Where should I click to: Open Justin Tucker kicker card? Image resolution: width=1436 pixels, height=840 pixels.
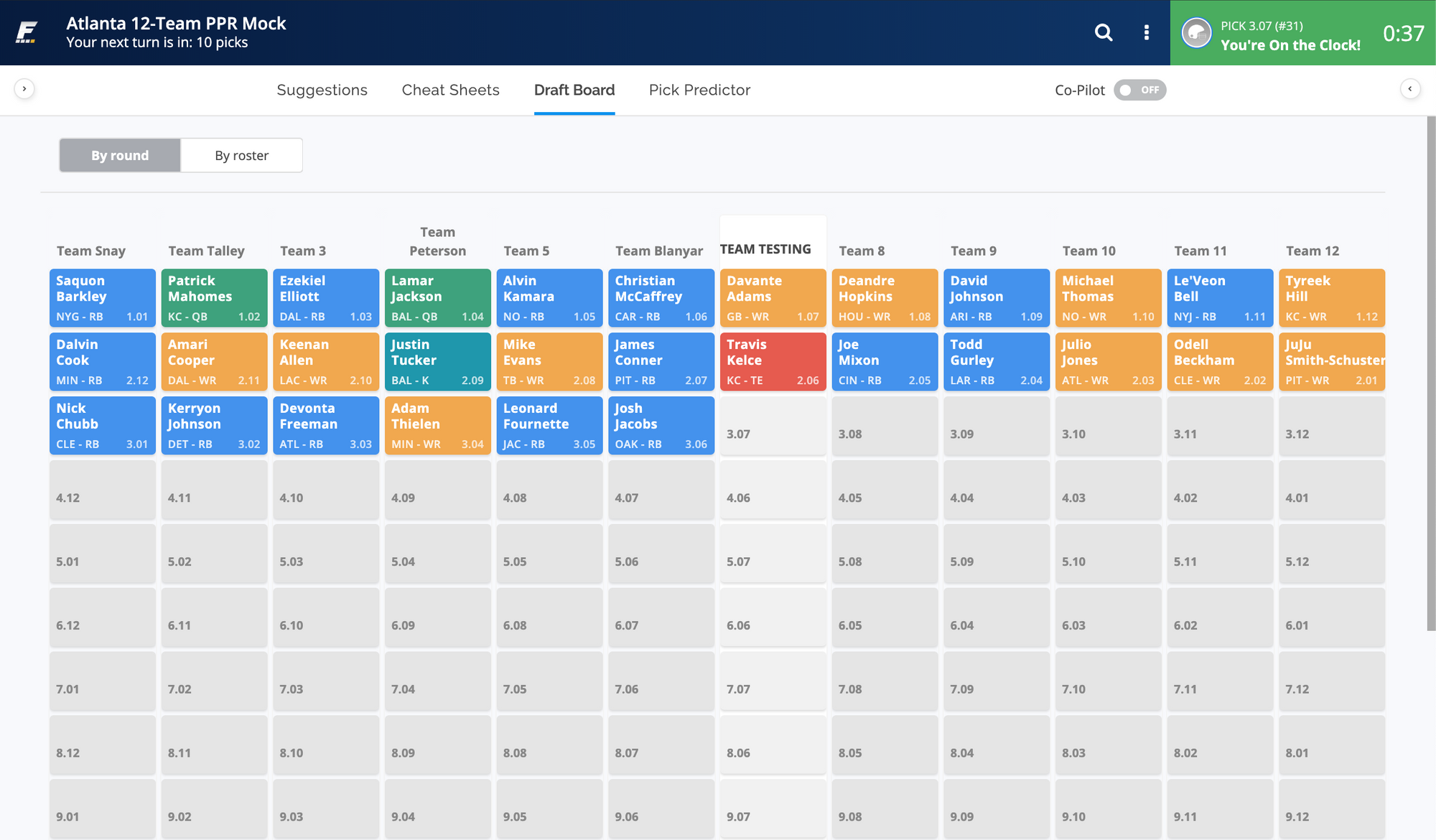437,362
